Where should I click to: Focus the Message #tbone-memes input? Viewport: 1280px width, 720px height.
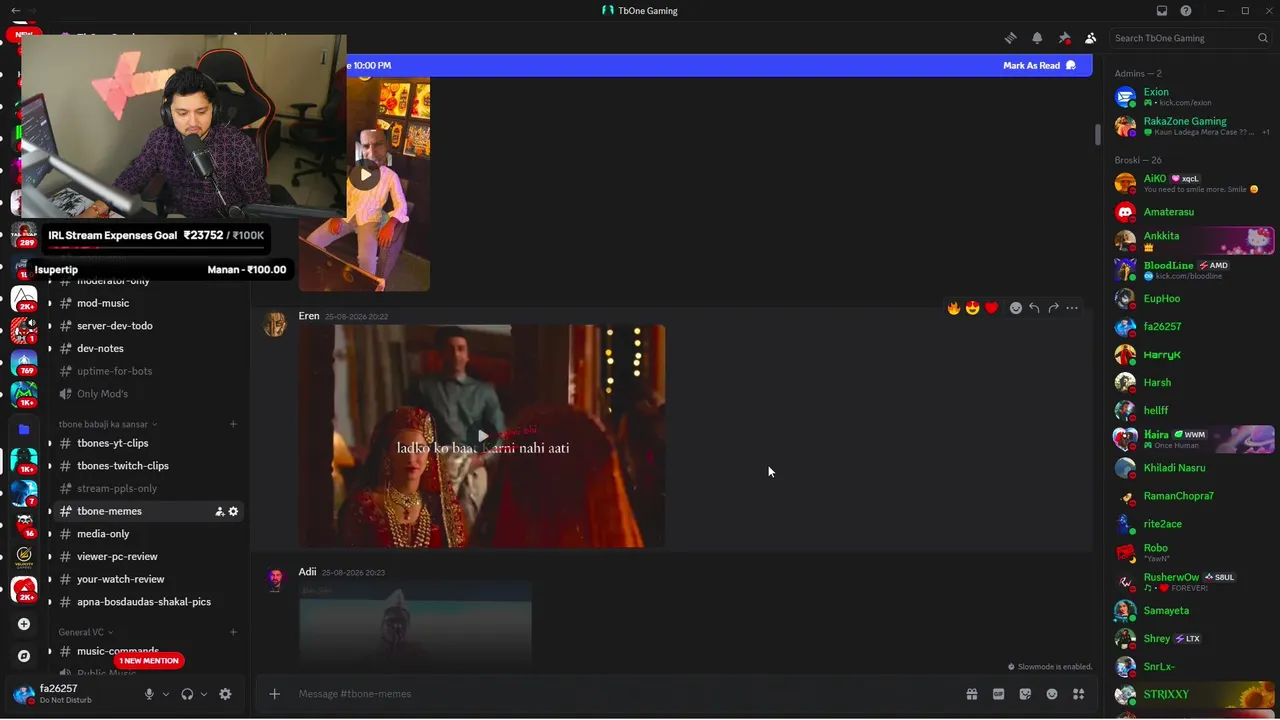tap(625, 694)
